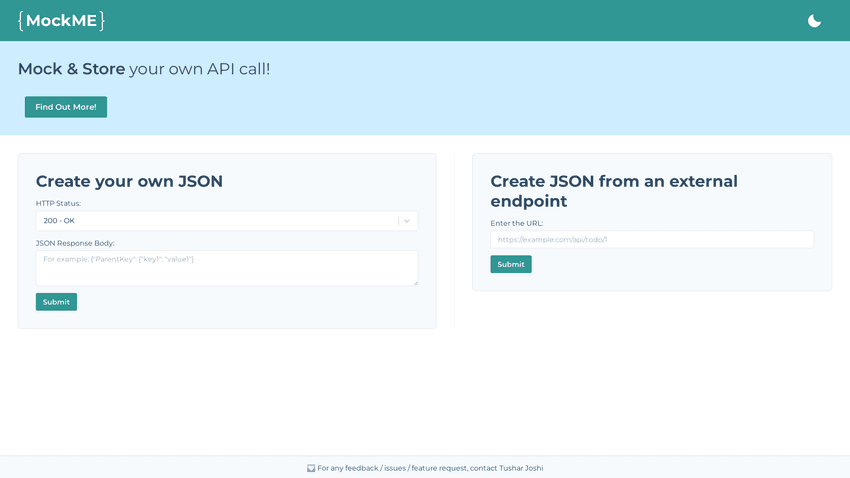Click the vertical divider between the two cards
This screenshot has height=478, width=850.
[454, 240]
